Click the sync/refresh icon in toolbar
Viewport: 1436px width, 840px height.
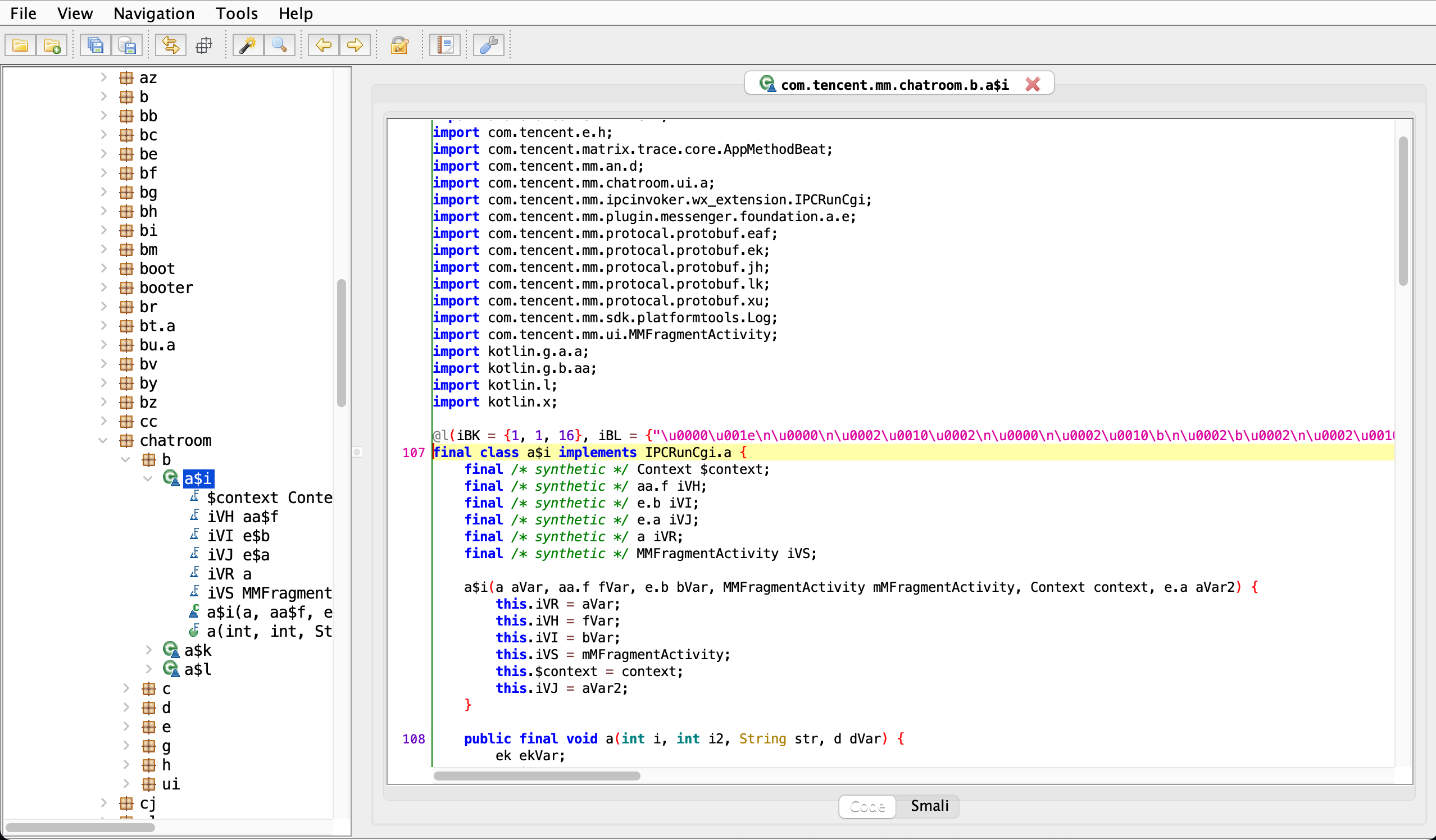(170, 46)
